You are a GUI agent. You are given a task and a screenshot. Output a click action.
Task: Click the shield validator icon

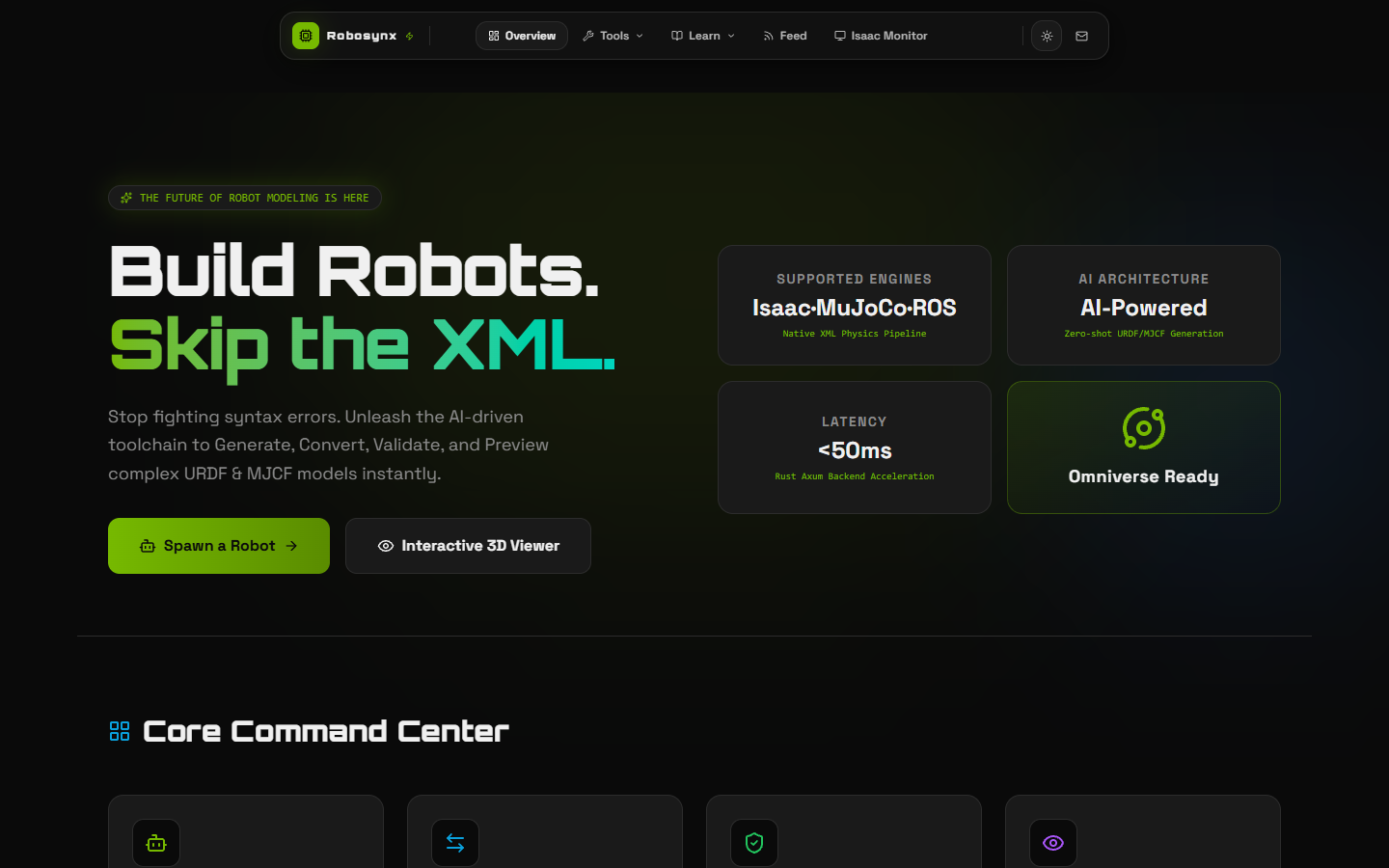pos(754,842)
